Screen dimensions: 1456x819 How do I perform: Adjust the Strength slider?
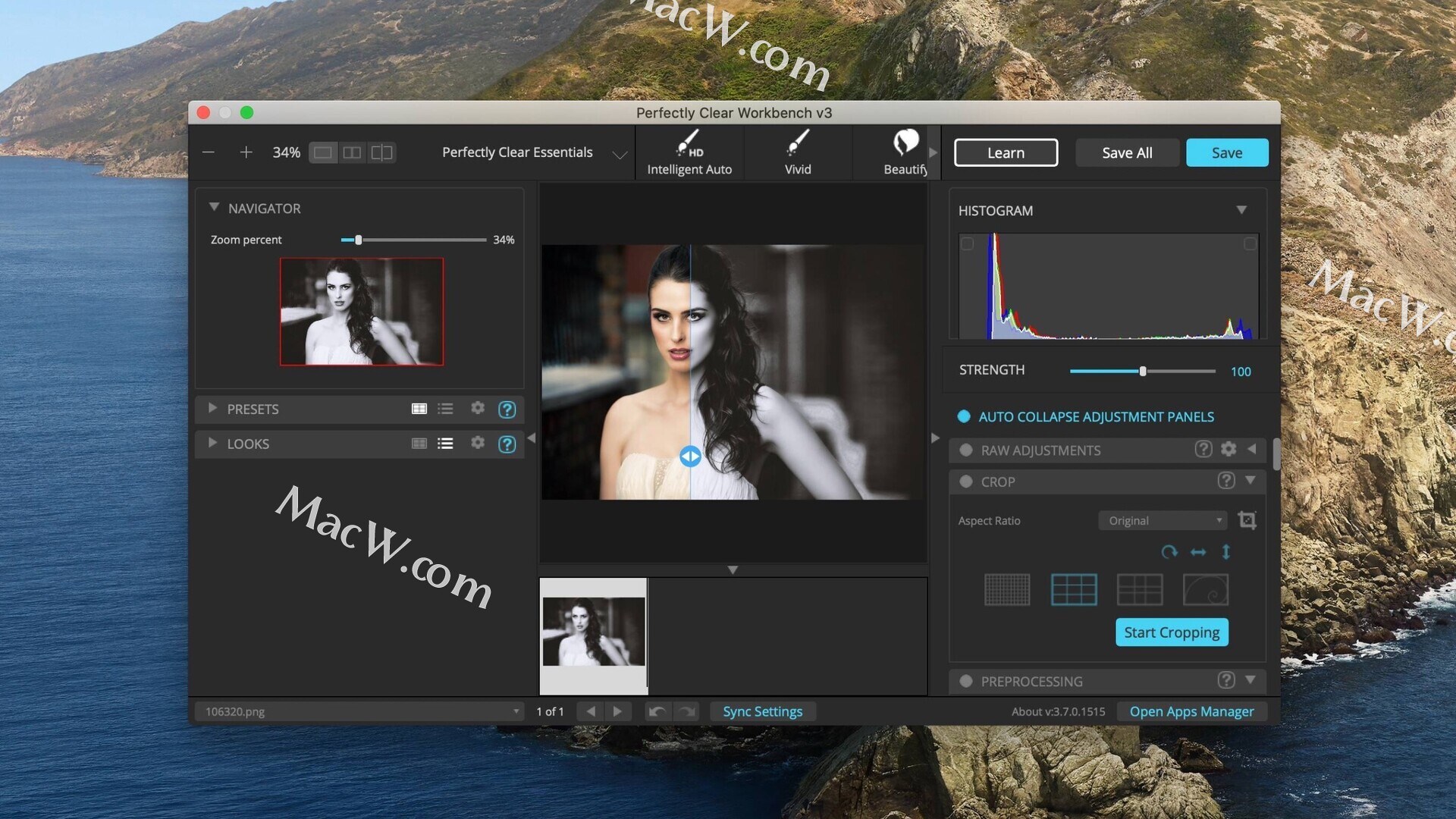point(1143,371)
